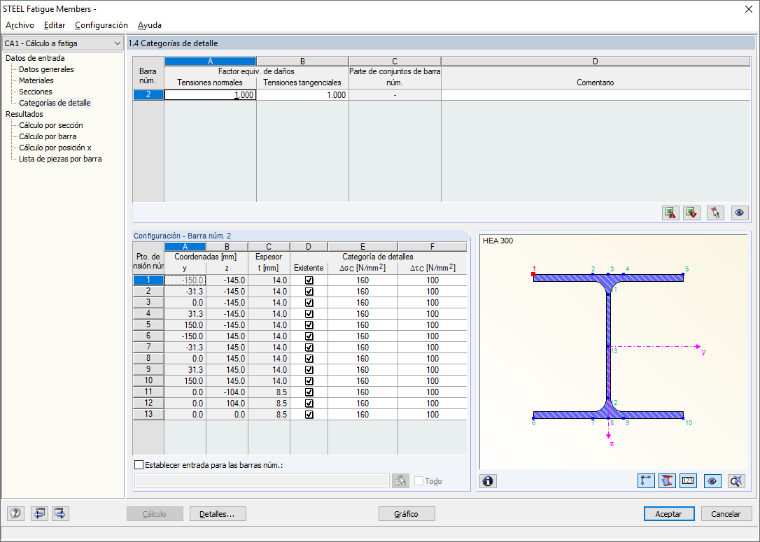Viewport: 760px width, 542px height.
Task: Uncheck Existente checkbox for stress point 13
Action: click(x=309, y=414)
